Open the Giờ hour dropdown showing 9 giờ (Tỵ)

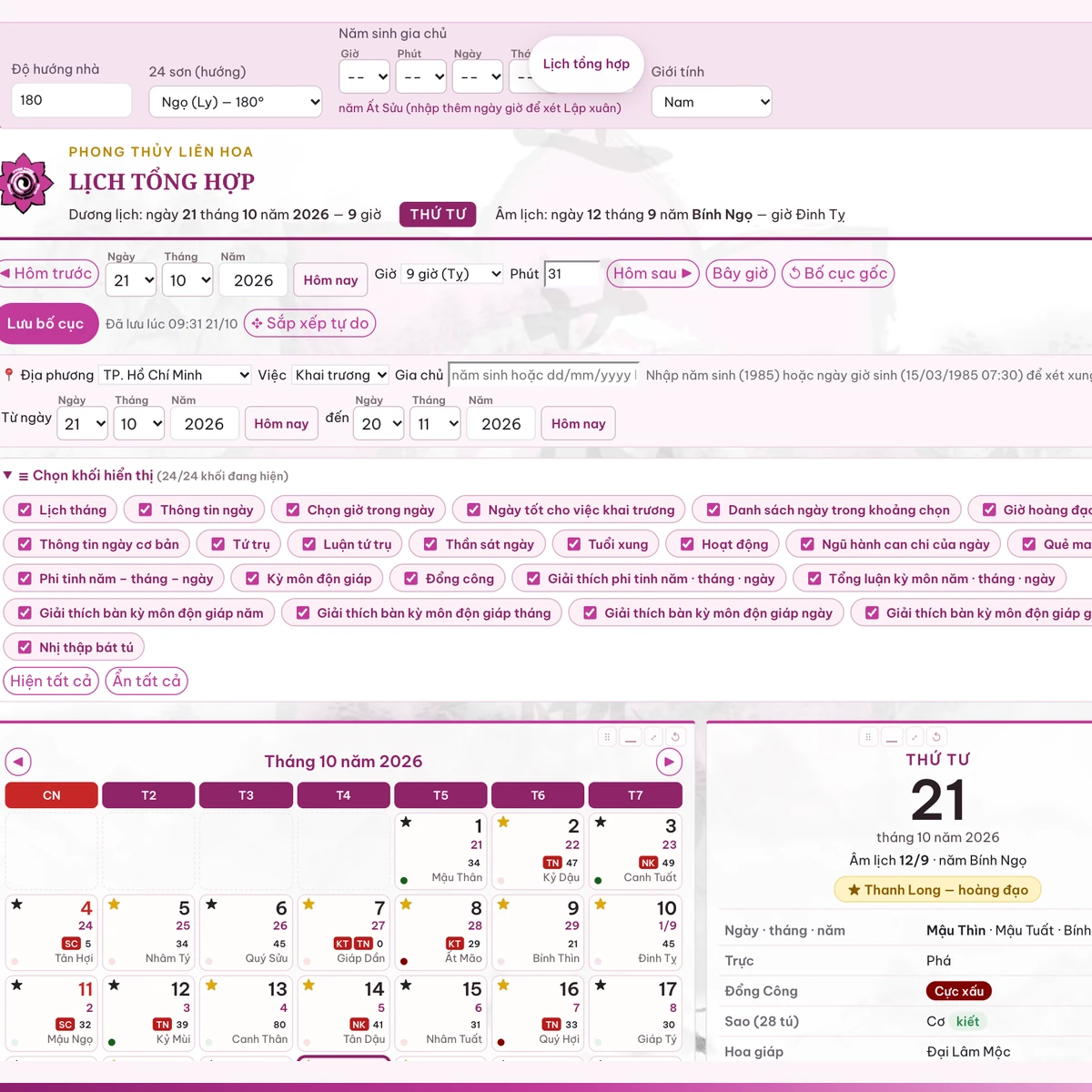(452, 274)
